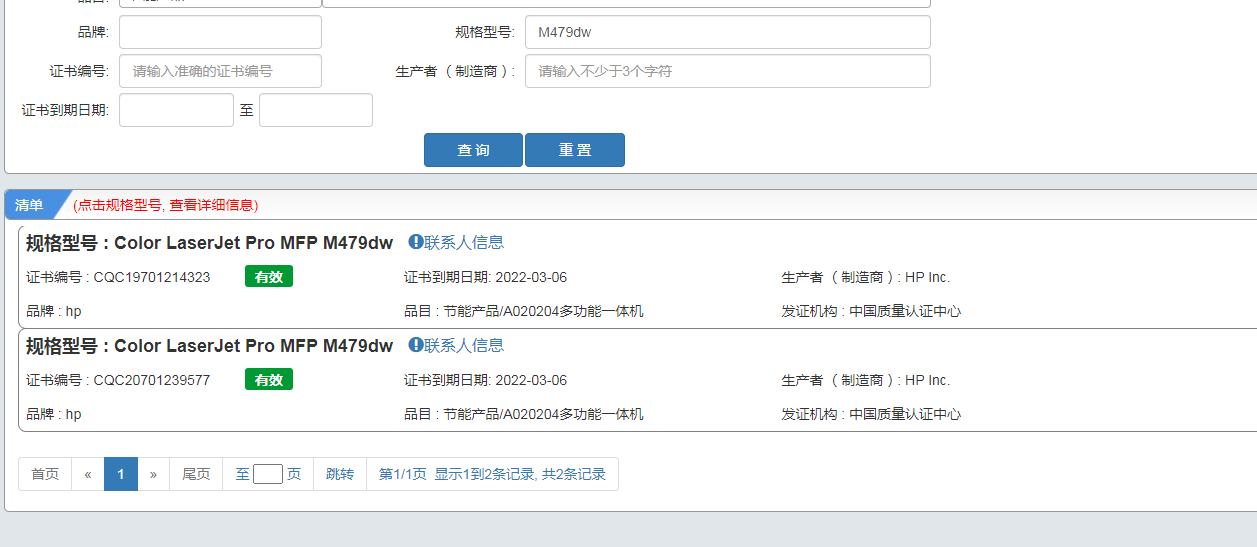Click 发证机构 中国质量认证中心 in CQC19701214323 record
1257x547 pixels.
872,311
